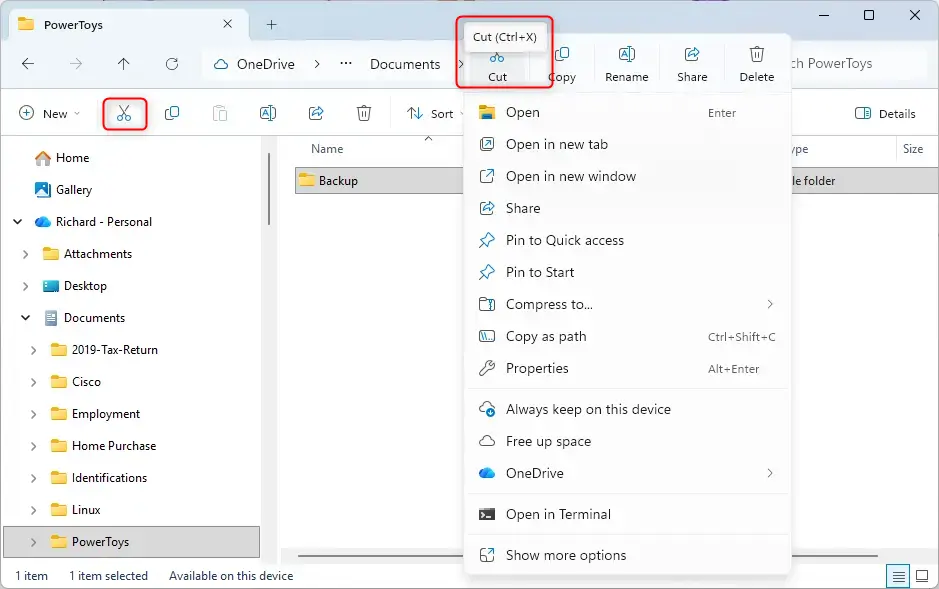Open the New item dropdown

tap(50, 113)
